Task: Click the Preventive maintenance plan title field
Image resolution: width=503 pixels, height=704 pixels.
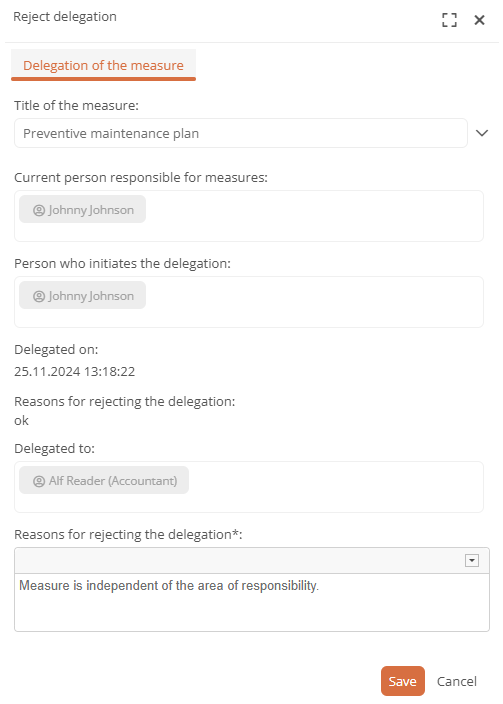Action: [241, 133]
